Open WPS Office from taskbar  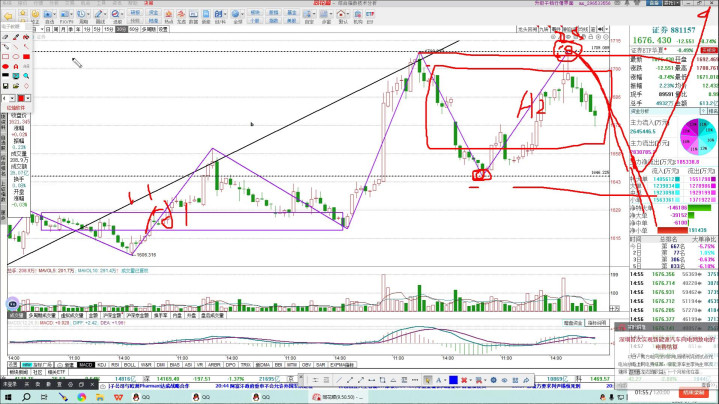(118, 397)
